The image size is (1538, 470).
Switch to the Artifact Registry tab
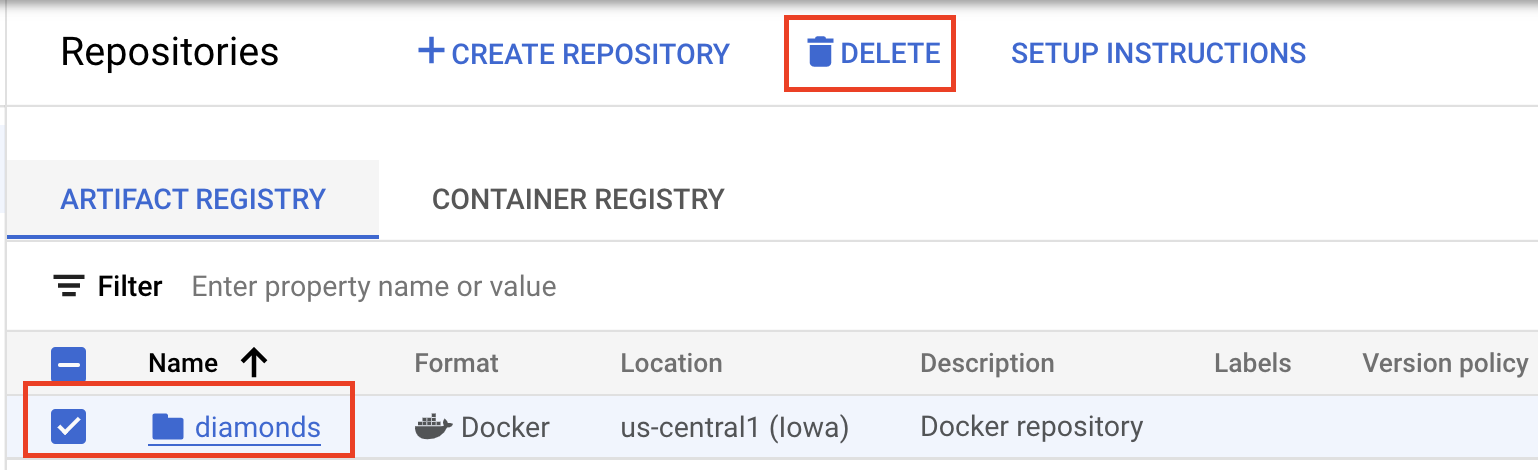[x=193, y=199]
